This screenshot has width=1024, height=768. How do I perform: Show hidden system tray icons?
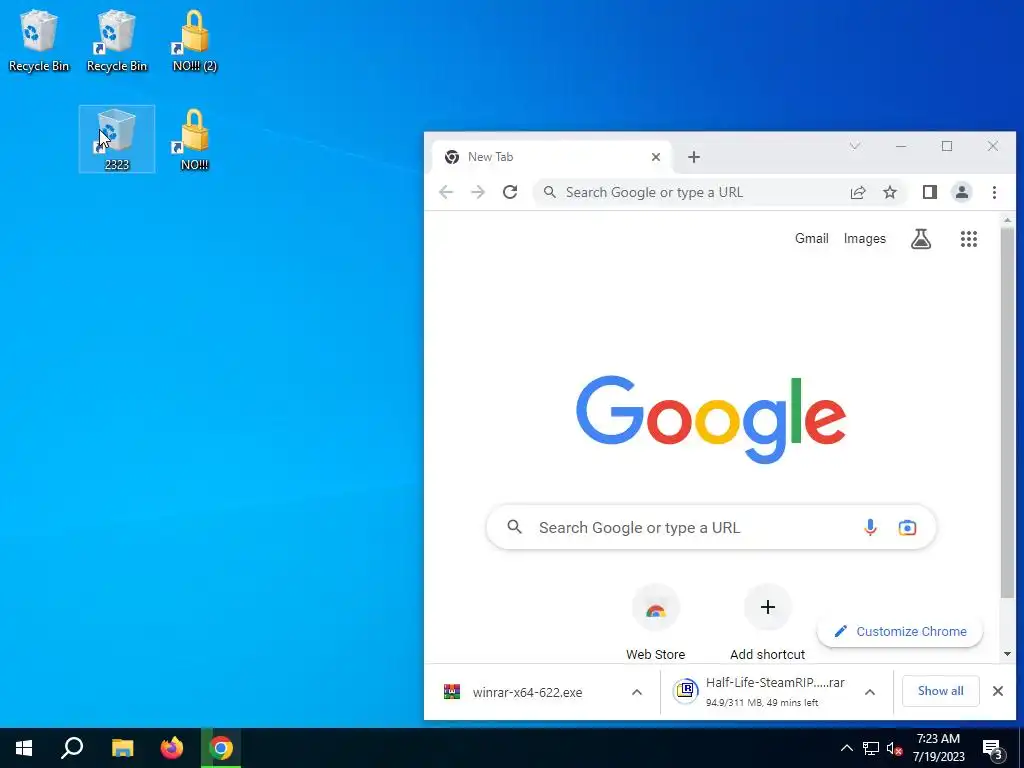click(x=846, y=748)
